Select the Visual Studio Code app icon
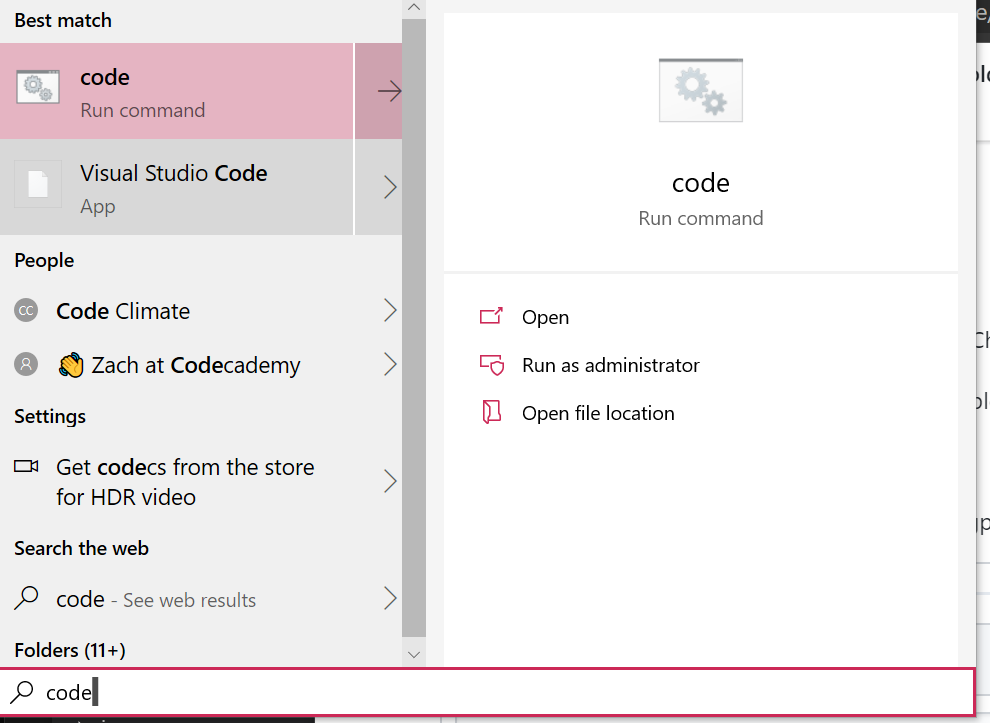990x723 pixels. point(37,186)
